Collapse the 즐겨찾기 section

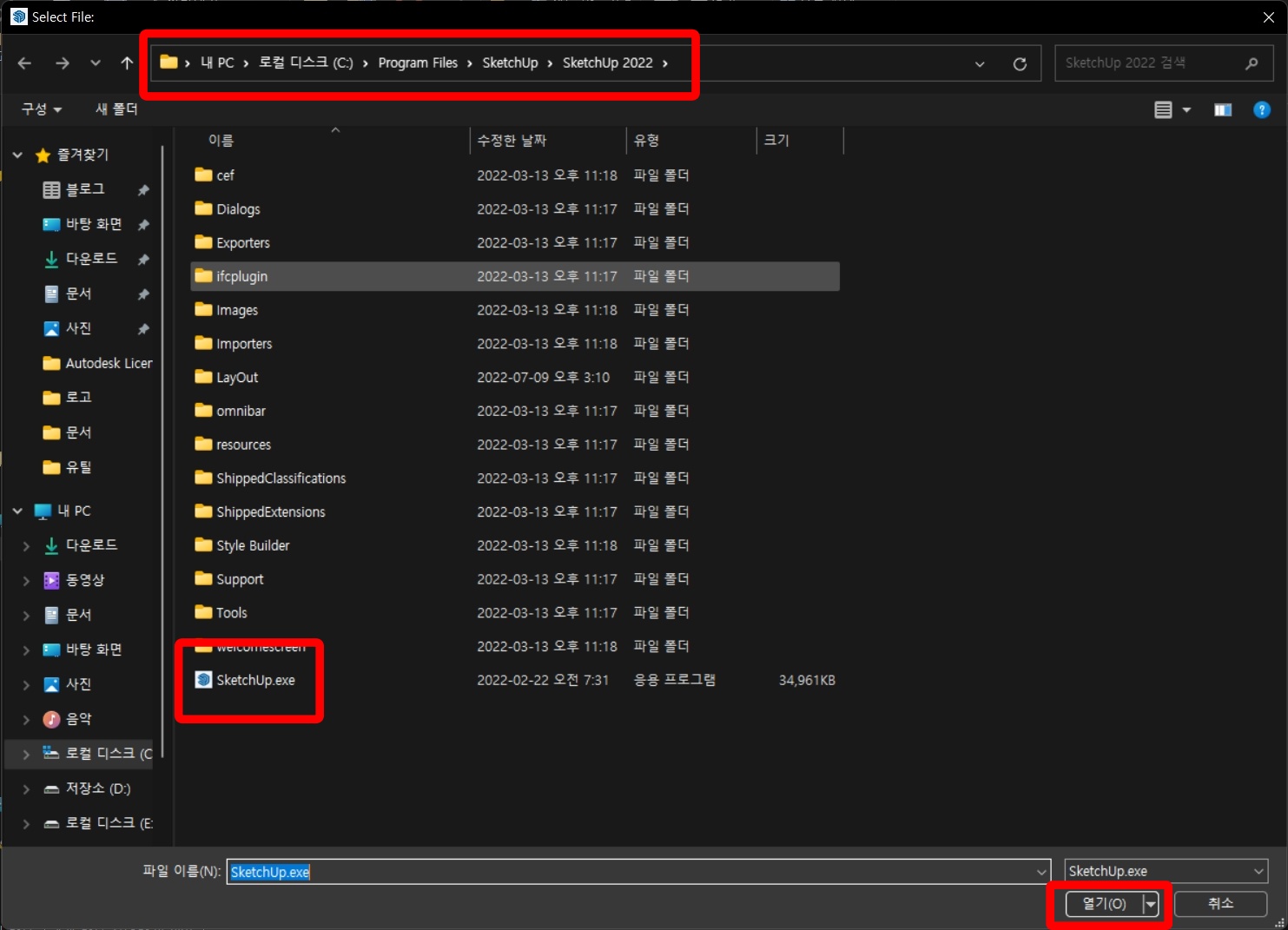(x=17, y=155)
